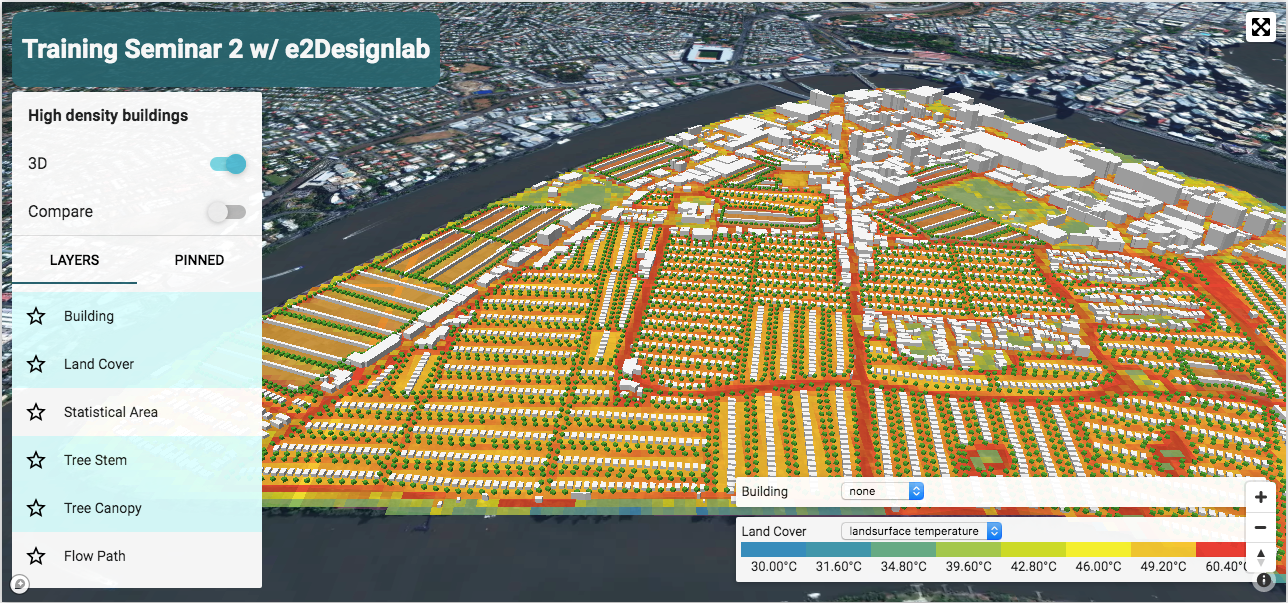
Task: Click the High density buildings heading
Action: click(x=108, y=116)
